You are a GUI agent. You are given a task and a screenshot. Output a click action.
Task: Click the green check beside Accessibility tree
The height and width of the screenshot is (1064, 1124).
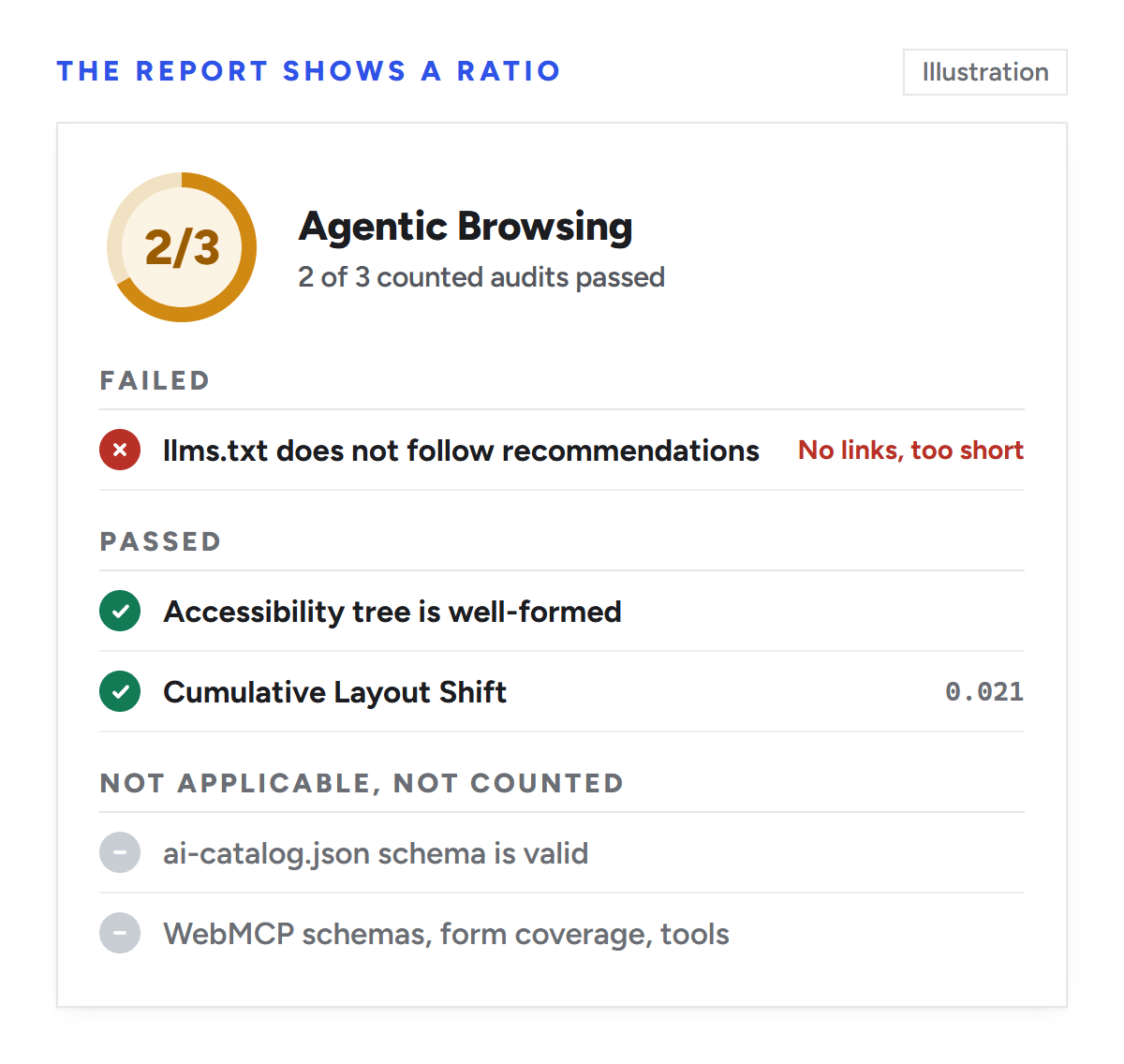(x=120, y=612)
